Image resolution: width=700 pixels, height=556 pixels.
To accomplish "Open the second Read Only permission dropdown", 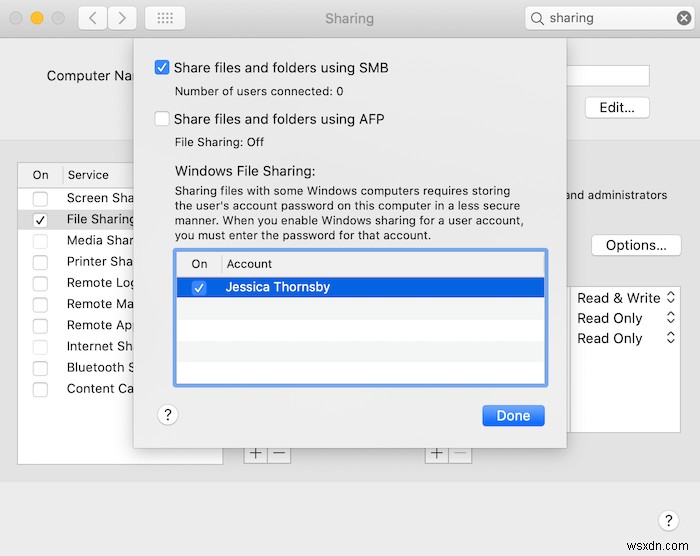I will (x=625, y=338).
